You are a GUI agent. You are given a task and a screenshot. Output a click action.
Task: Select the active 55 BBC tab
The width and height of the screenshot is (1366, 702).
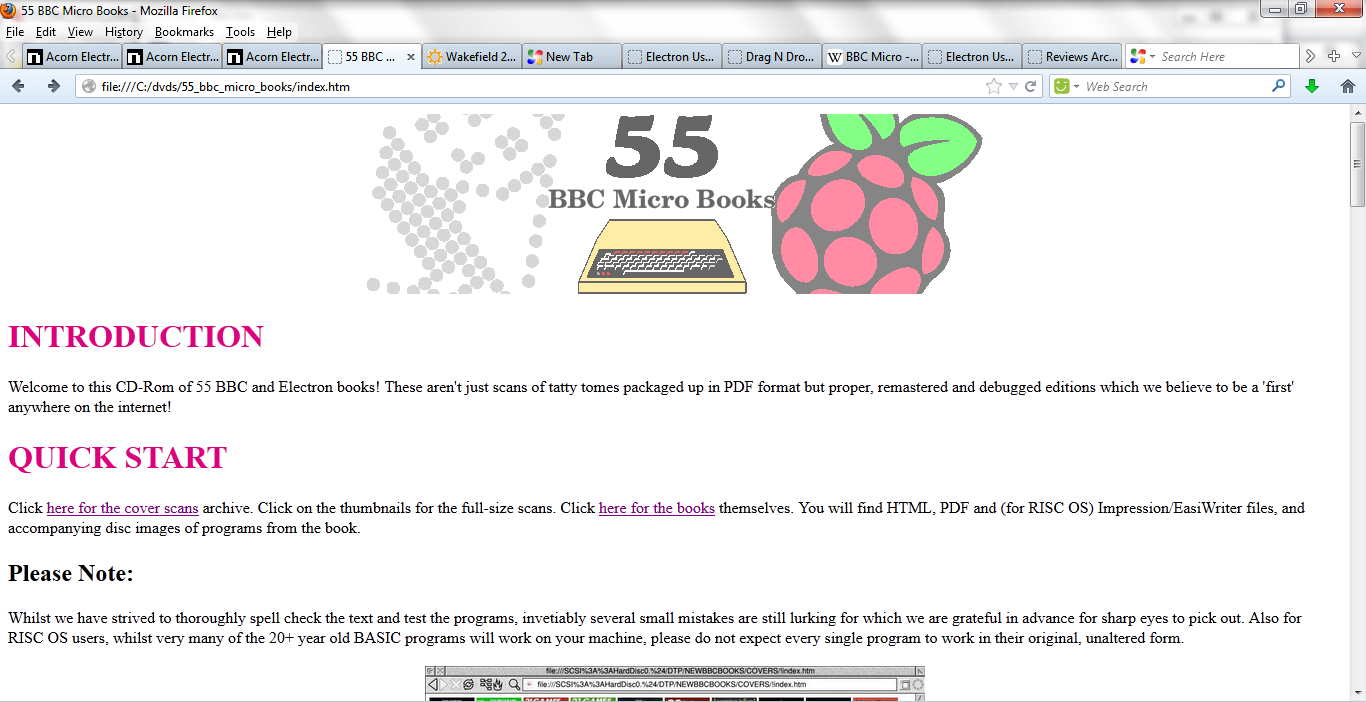point(372,57)
